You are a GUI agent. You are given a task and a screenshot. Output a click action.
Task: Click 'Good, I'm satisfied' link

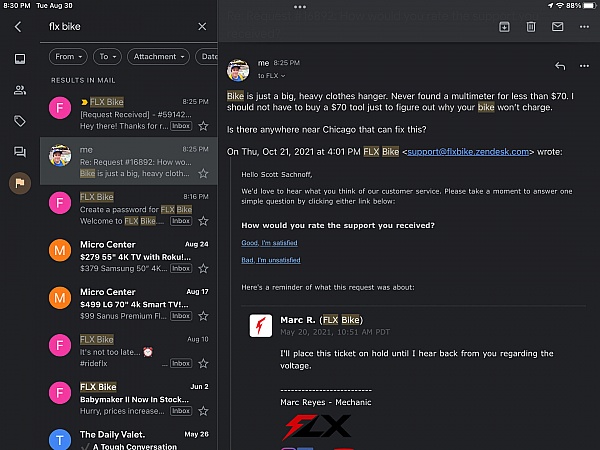point(270,244)
